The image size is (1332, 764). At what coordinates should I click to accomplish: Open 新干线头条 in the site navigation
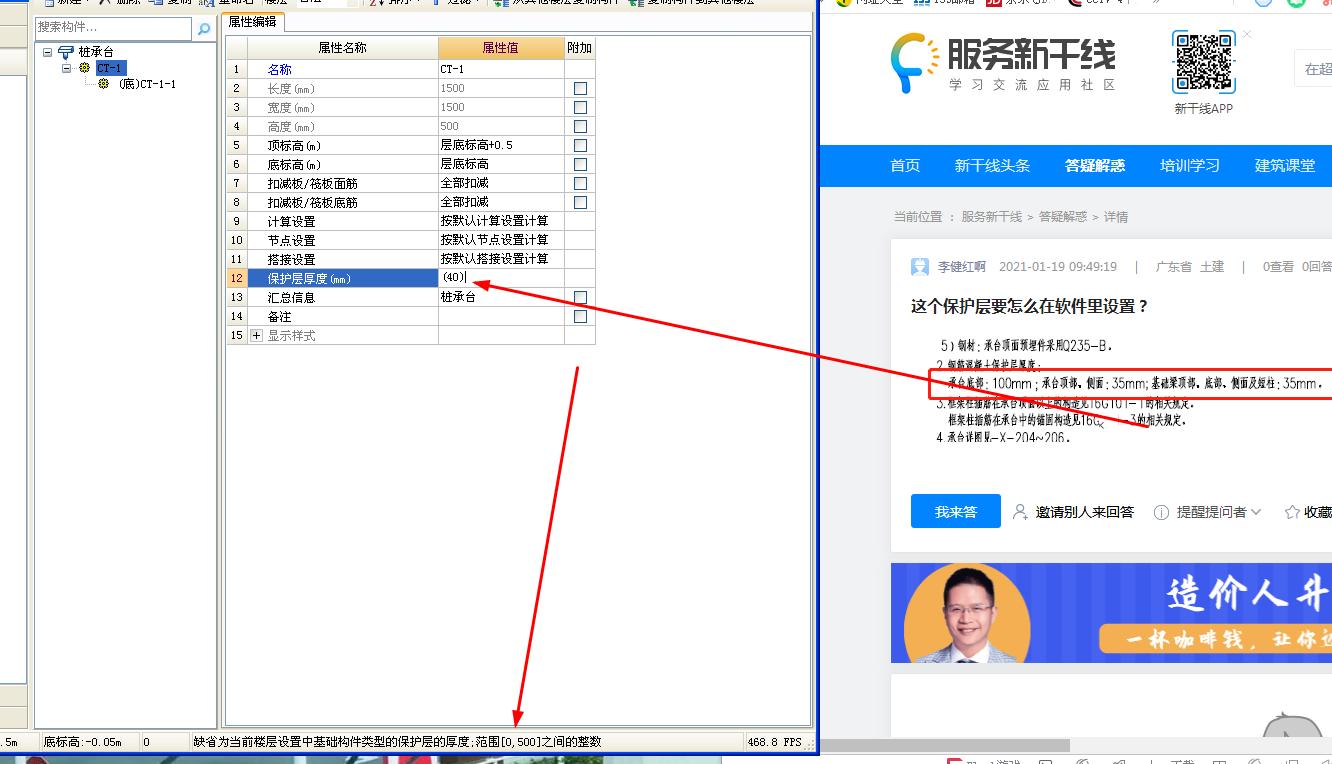coord(992,166)
